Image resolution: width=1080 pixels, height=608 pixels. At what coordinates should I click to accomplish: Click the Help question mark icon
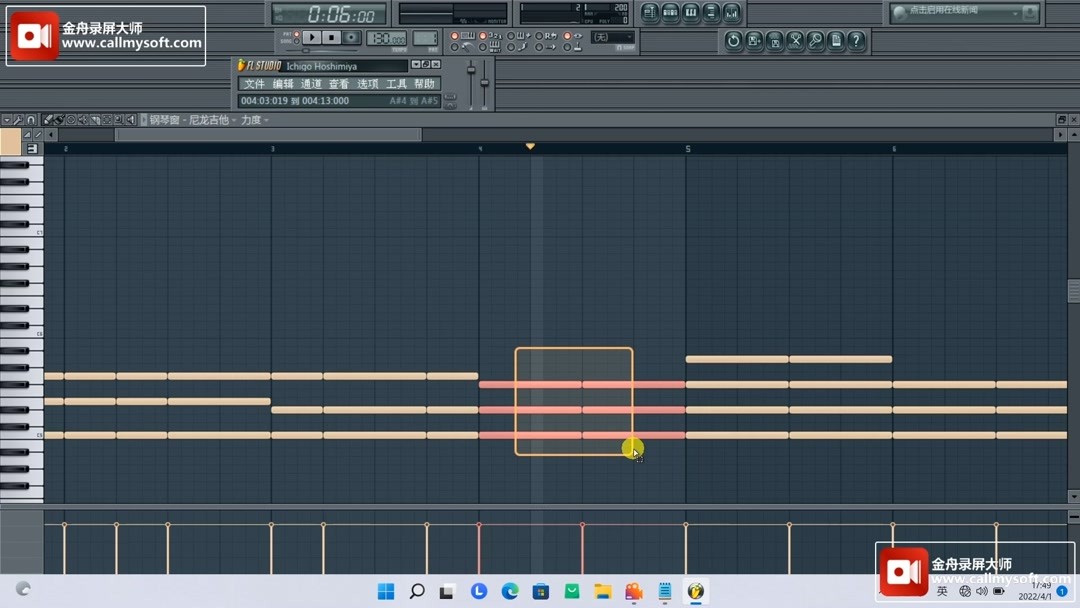855,41
